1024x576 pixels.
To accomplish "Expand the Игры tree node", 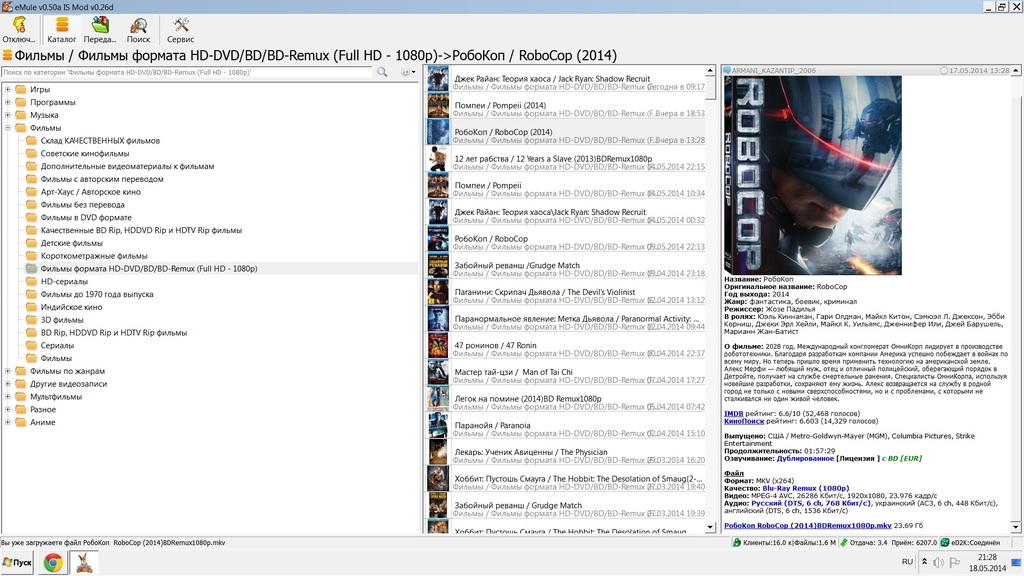I will [8, 89].
